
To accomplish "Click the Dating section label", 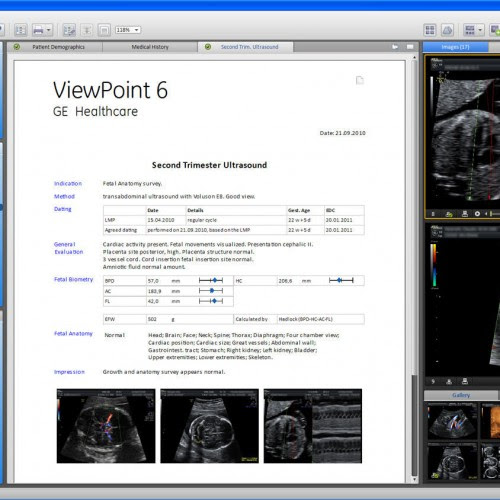I will (x=63, y=209).
